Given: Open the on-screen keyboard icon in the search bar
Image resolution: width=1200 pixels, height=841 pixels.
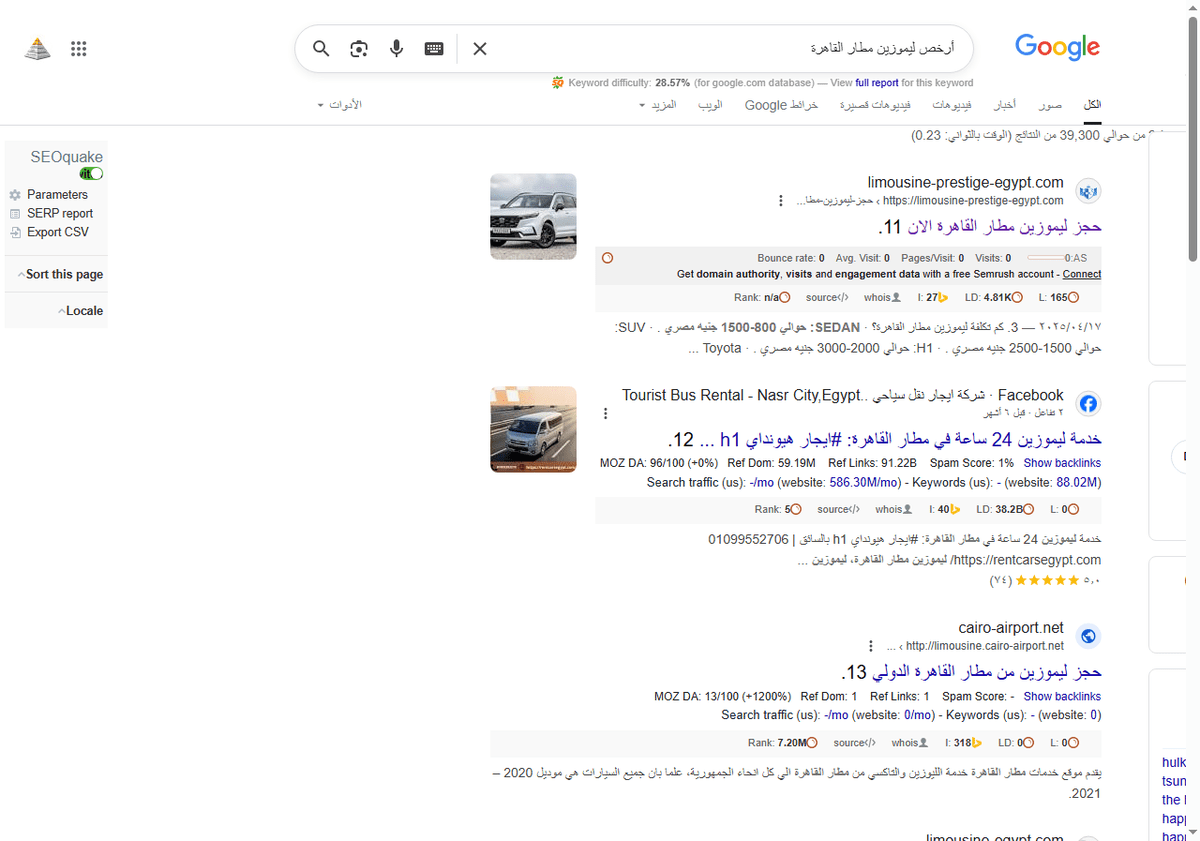Looking at the screenshot, I should tap(433, 48).
